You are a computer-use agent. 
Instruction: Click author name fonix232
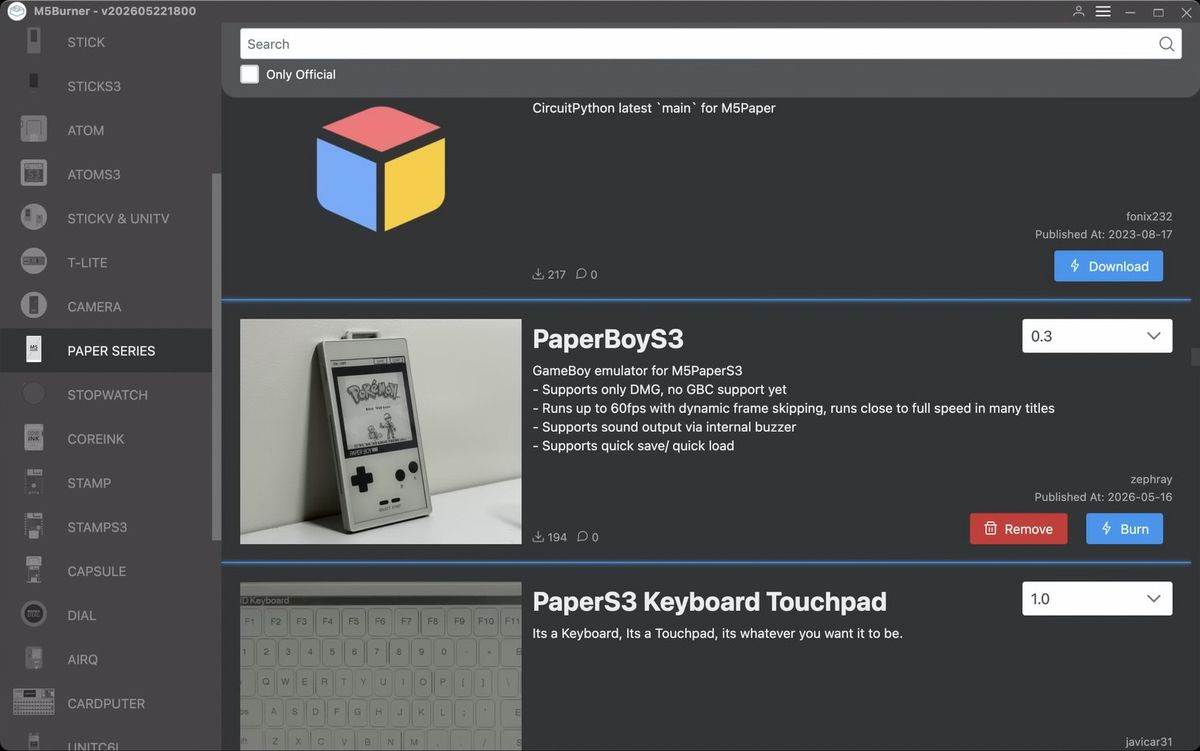[1148, 216]
